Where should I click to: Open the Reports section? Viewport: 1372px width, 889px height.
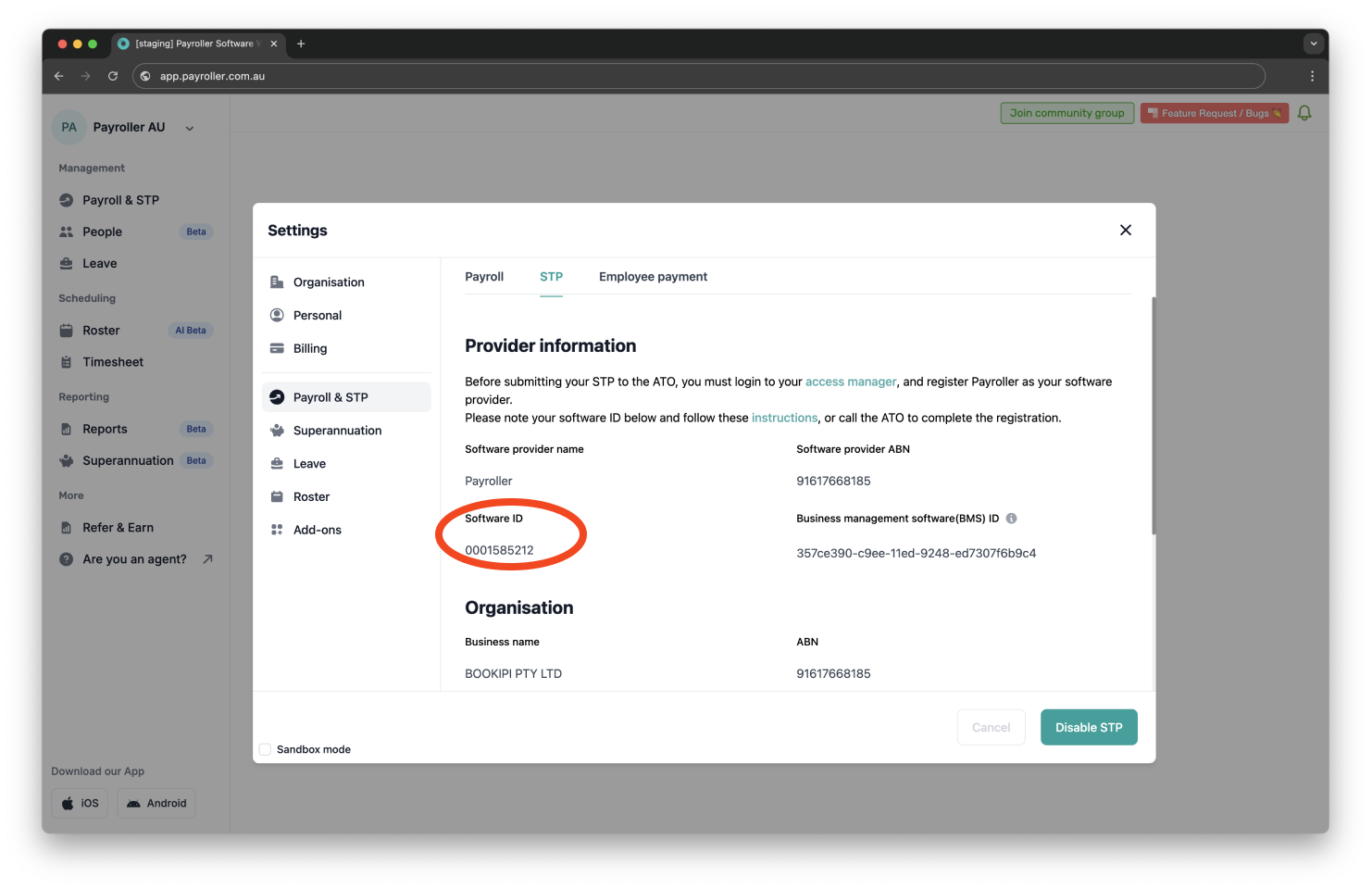pos(104,429)
